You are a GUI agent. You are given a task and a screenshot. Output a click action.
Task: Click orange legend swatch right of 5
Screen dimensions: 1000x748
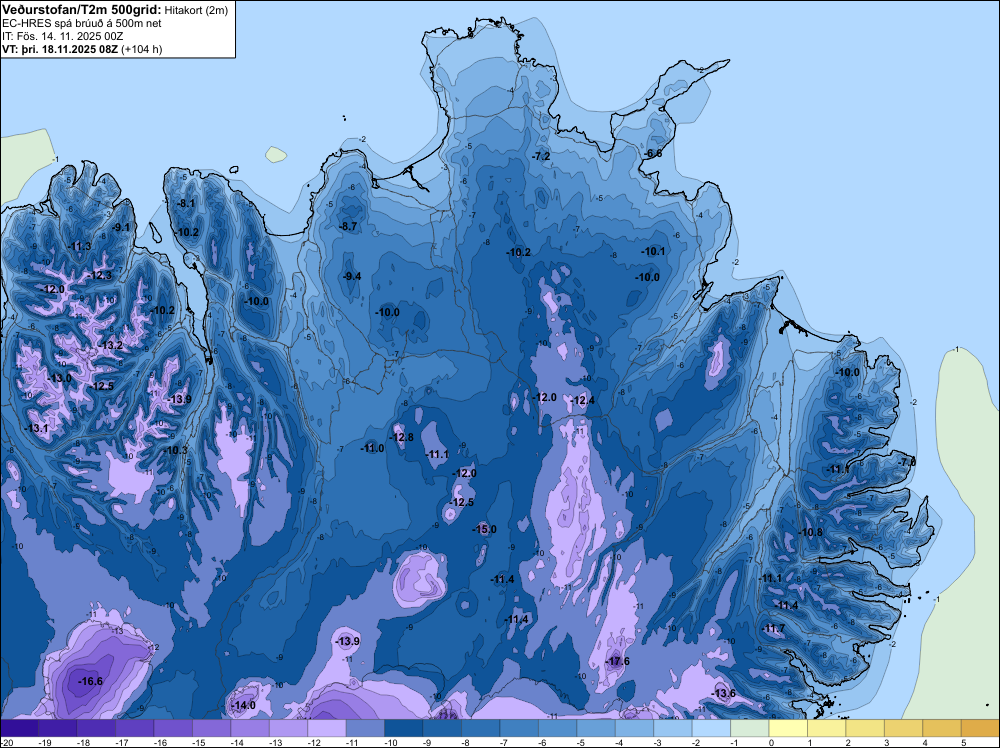coord(980,728)
